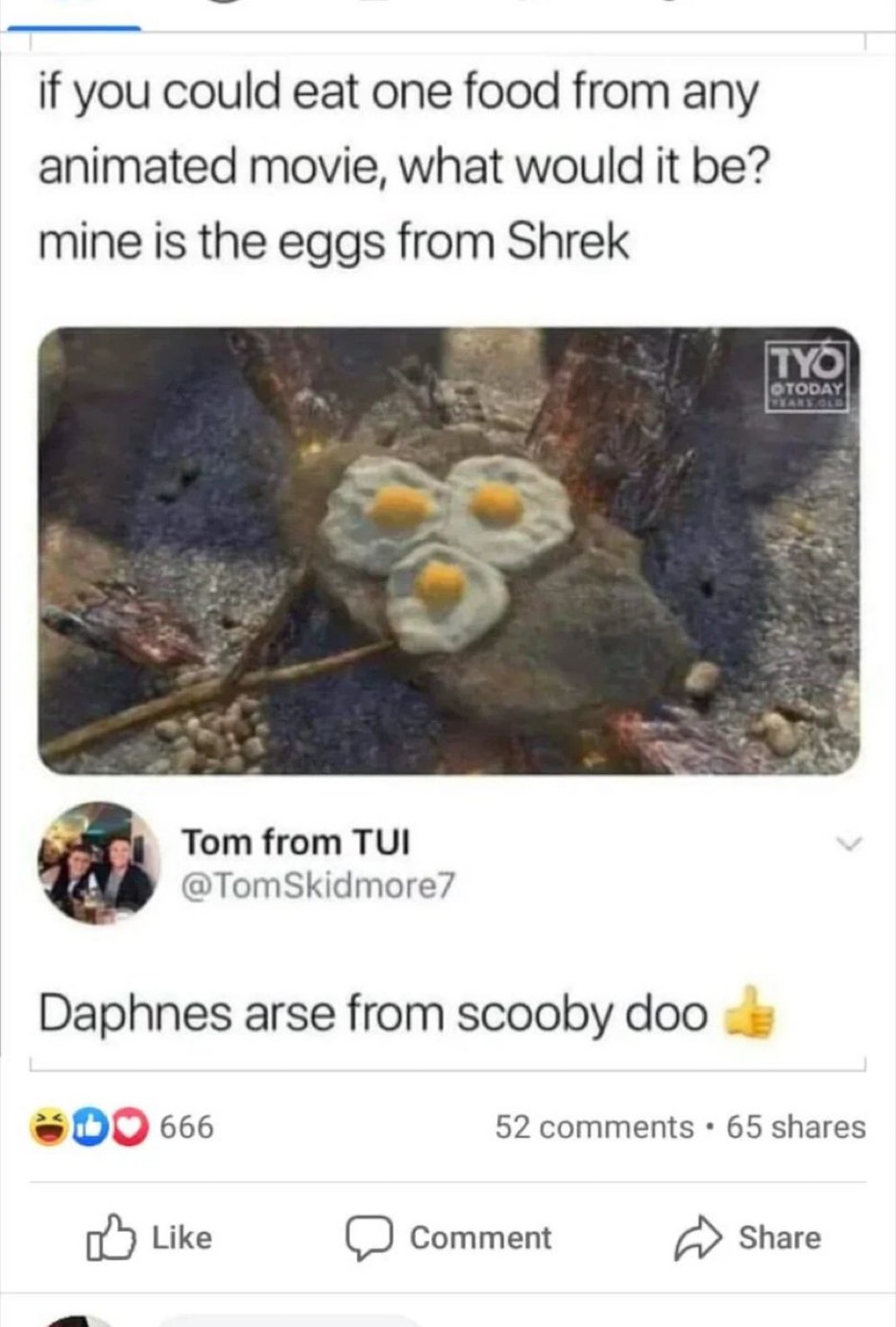Click the Share arrow icon
The width and height of the screenshot is (896, 1327).
[x=697, y=1238]
